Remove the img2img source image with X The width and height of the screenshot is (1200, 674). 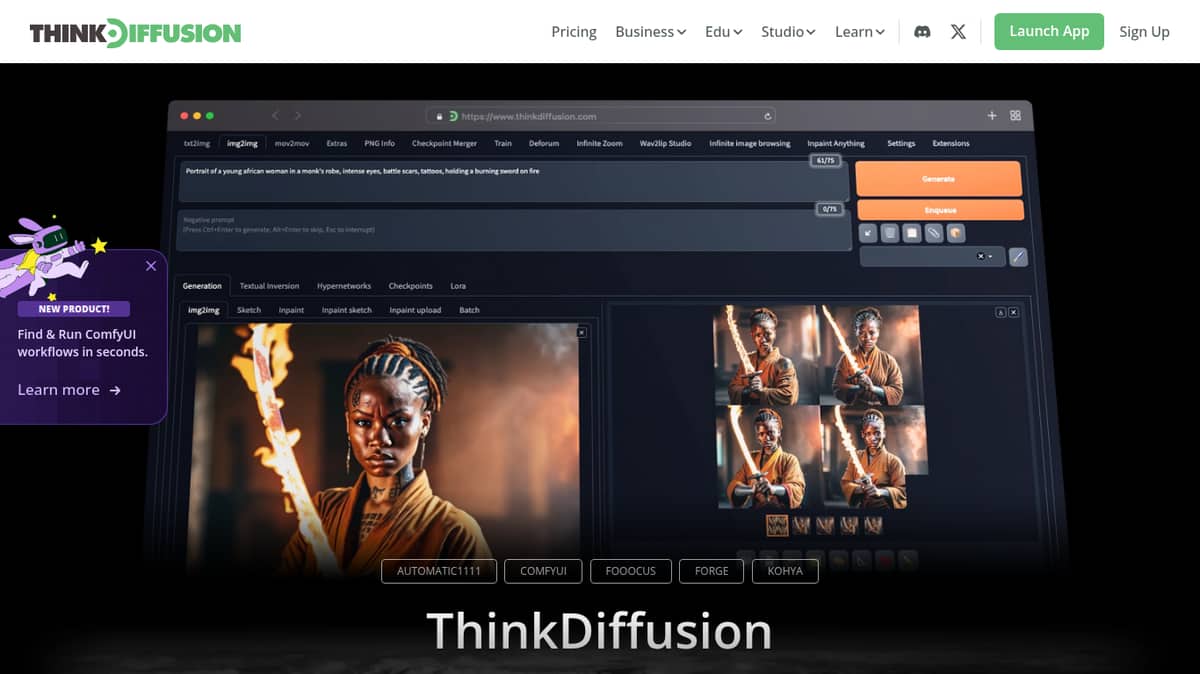click(x=582, y=332)
